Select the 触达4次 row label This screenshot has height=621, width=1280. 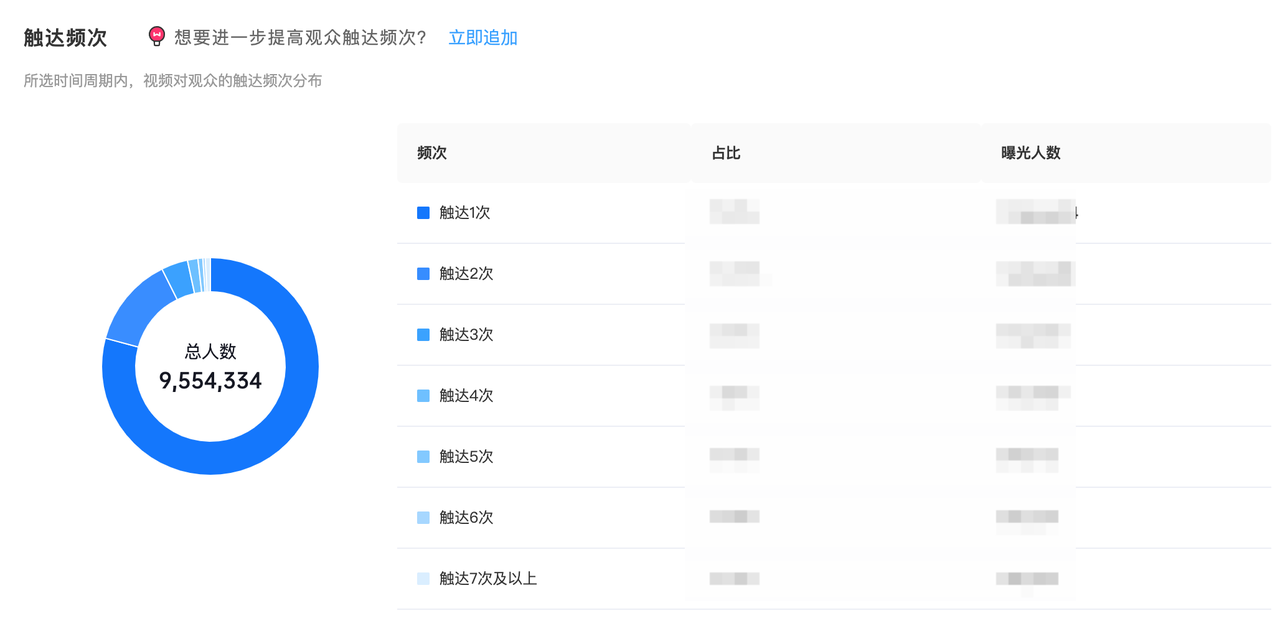point(466,396)
